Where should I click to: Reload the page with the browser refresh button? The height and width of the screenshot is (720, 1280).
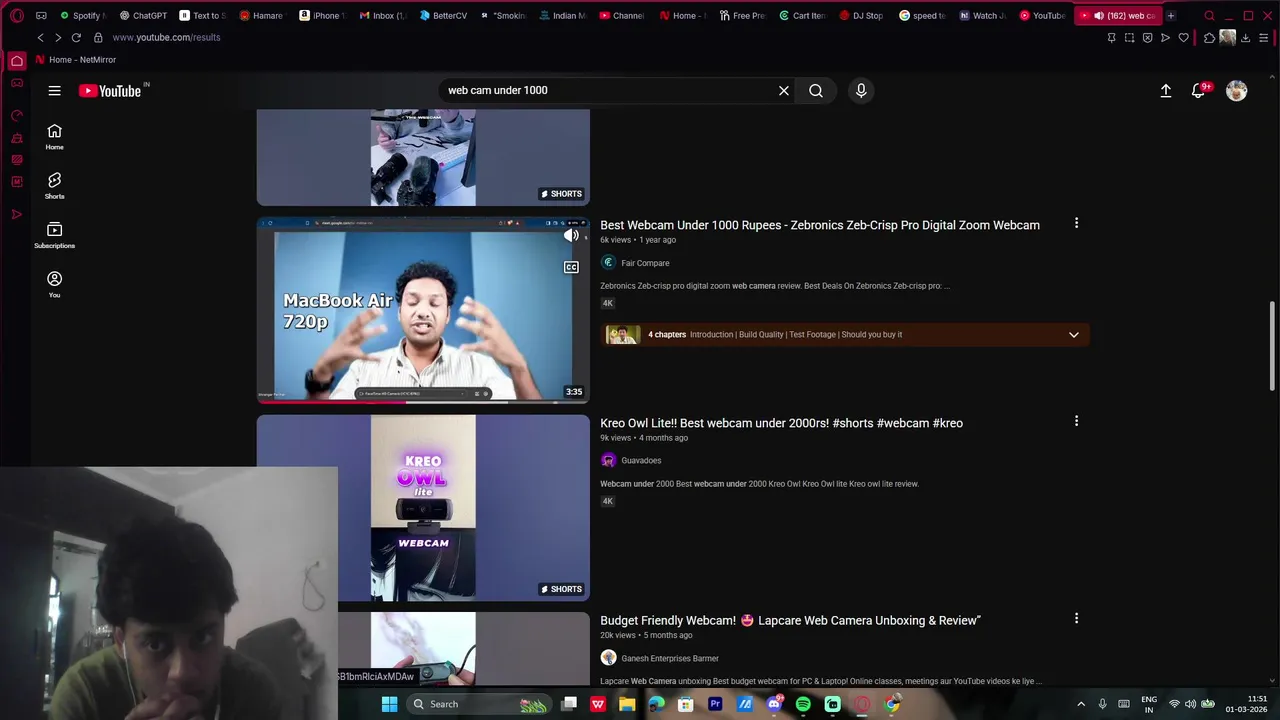point(76,37)
